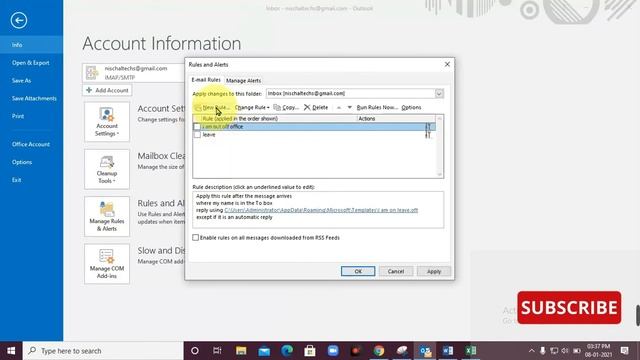Switch to Excel taskbar icon
The image size is (640, 360).
tap(471, 351)
